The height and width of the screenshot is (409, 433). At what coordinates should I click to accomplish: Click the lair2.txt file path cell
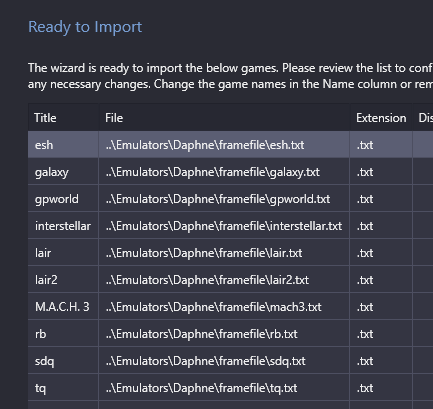(x=224, y=280)
